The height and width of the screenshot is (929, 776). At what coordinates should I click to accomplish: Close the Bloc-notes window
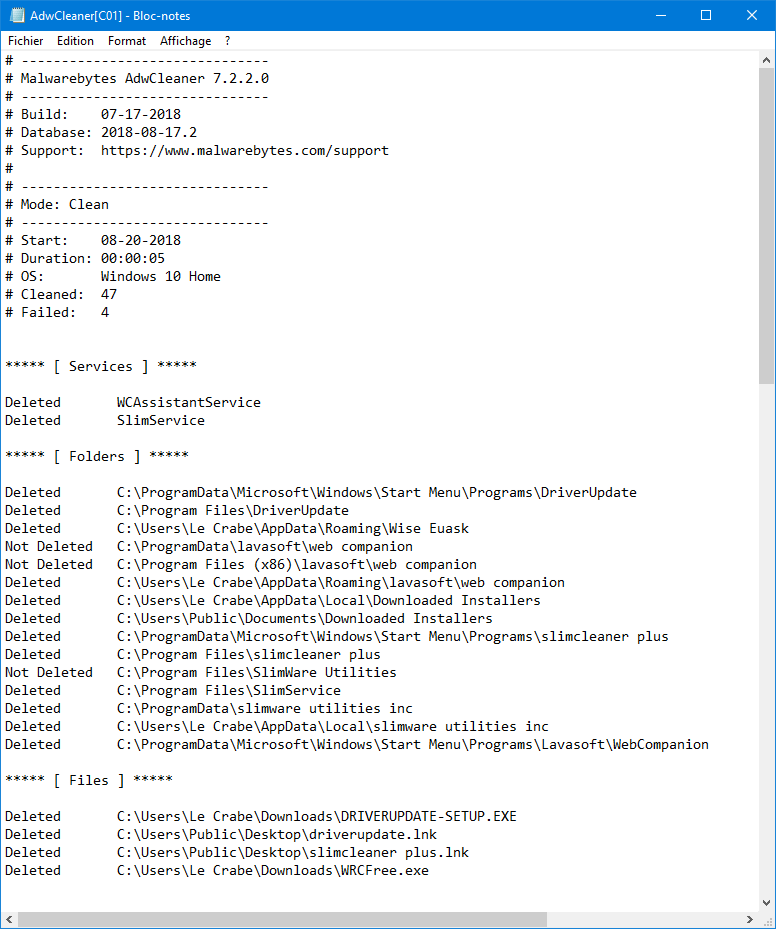click(x=752, y=15)
